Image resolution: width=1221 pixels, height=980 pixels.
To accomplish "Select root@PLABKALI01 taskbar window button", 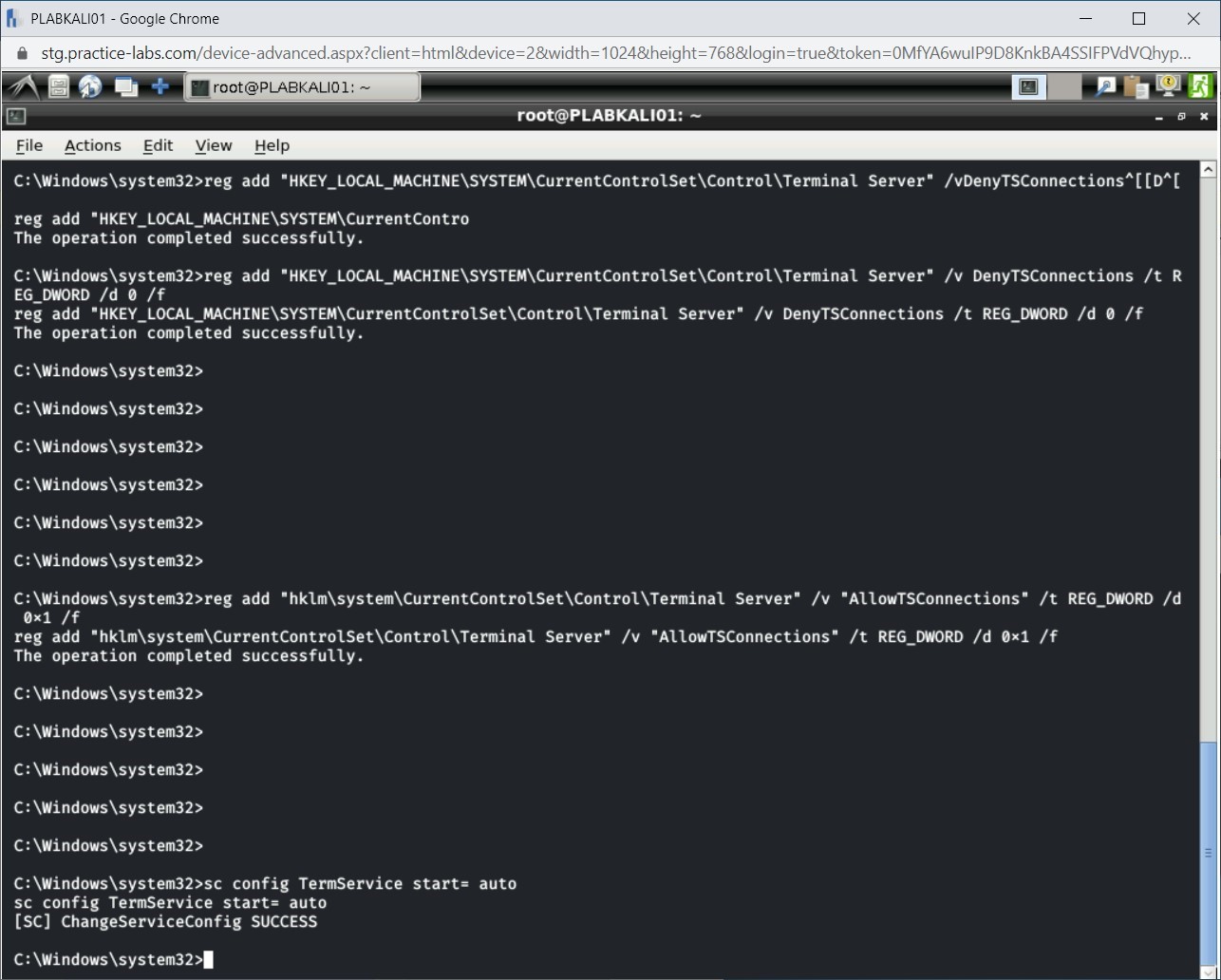I will click(x=301, y=87).
